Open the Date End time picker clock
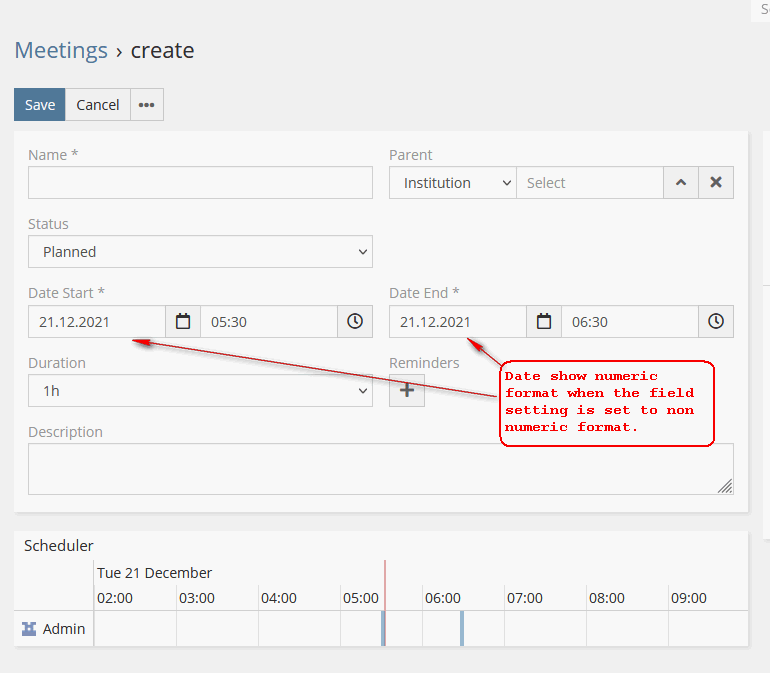The width and height of the screenshot is (770, 673). (x=716, y=322)
